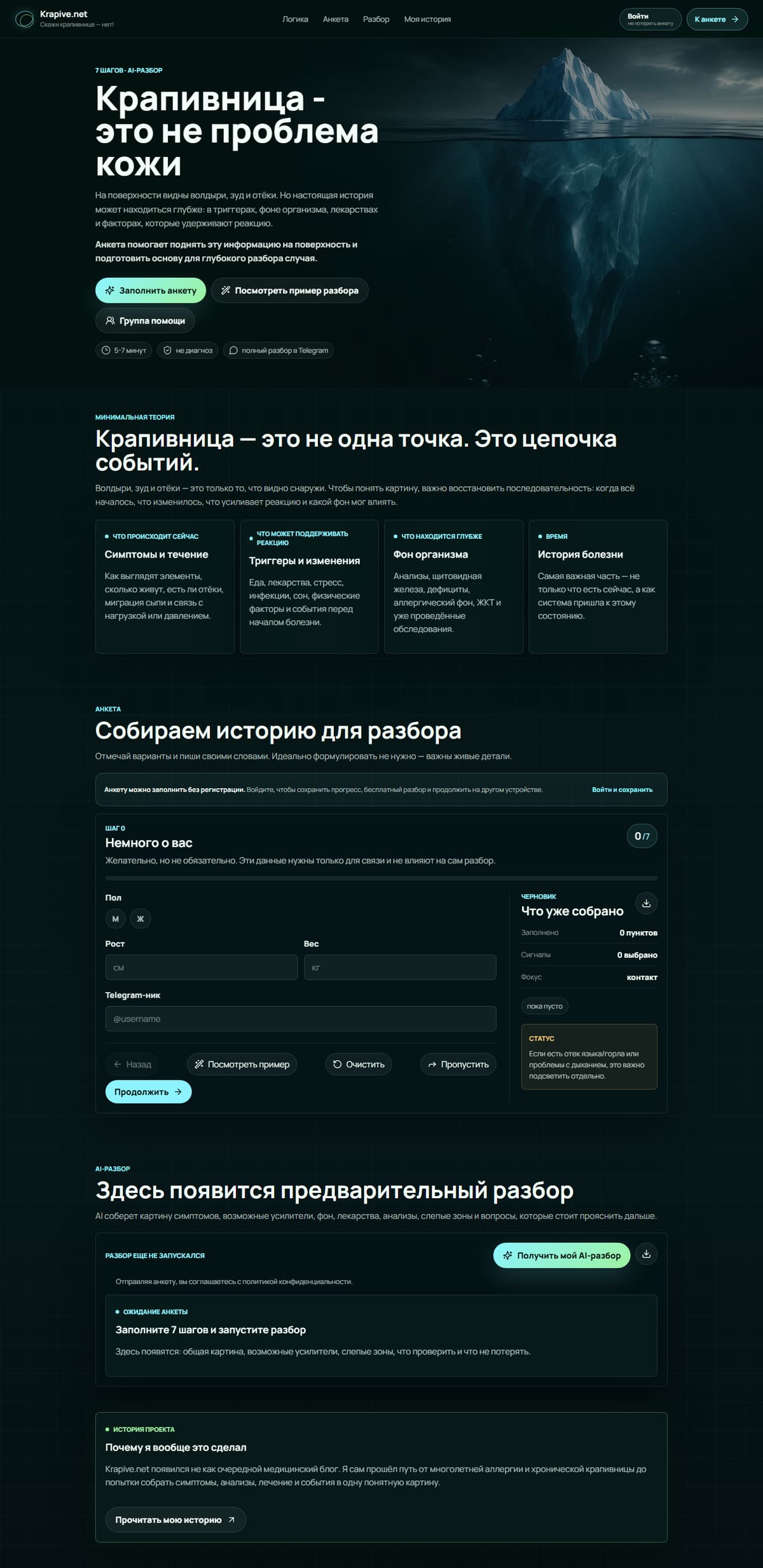This screenshot has height=1568, width=763.
Task: Focus the Вес input field
Action: click(x=400, y=967)
